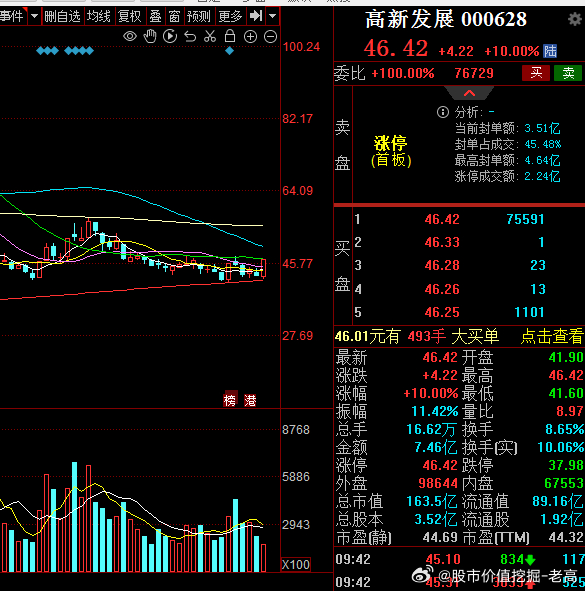The image size is (585, 591).
Task: Click the green 卖 sell button
Action: click(568, 73)
